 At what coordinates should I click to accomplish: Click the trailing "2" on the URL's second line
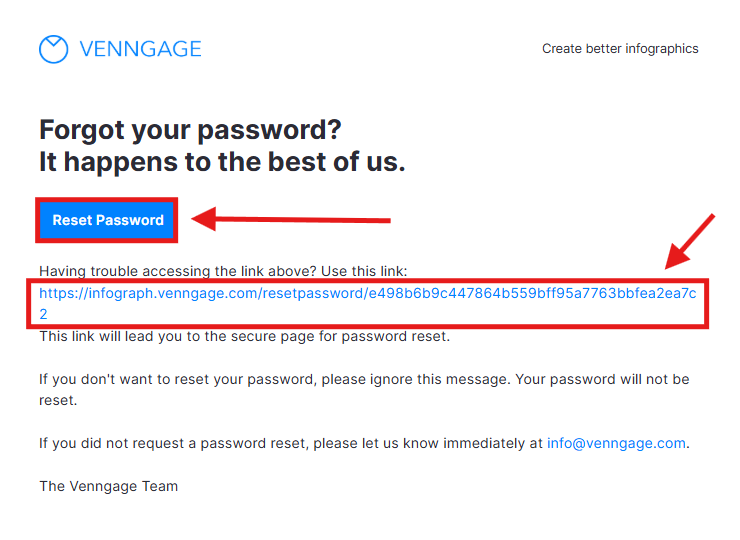[44, 314]
